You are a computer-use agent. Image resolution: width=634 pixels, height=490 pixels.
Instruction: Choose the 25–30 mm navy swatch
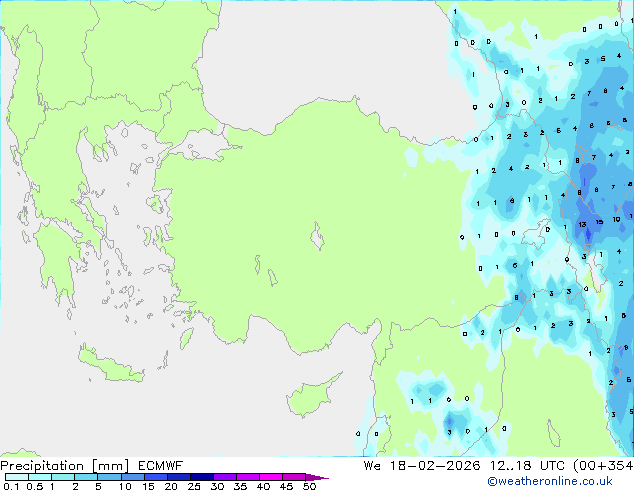tap(201, 477)
